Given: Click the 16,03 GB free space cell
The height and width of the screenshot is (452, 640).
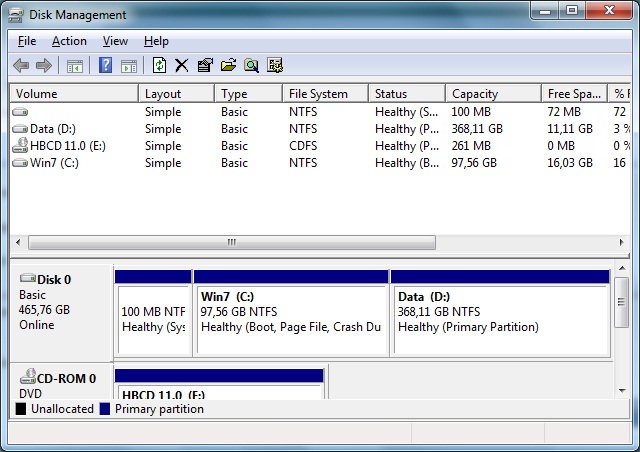Looking at the screenshot, I should coord(570,163).
